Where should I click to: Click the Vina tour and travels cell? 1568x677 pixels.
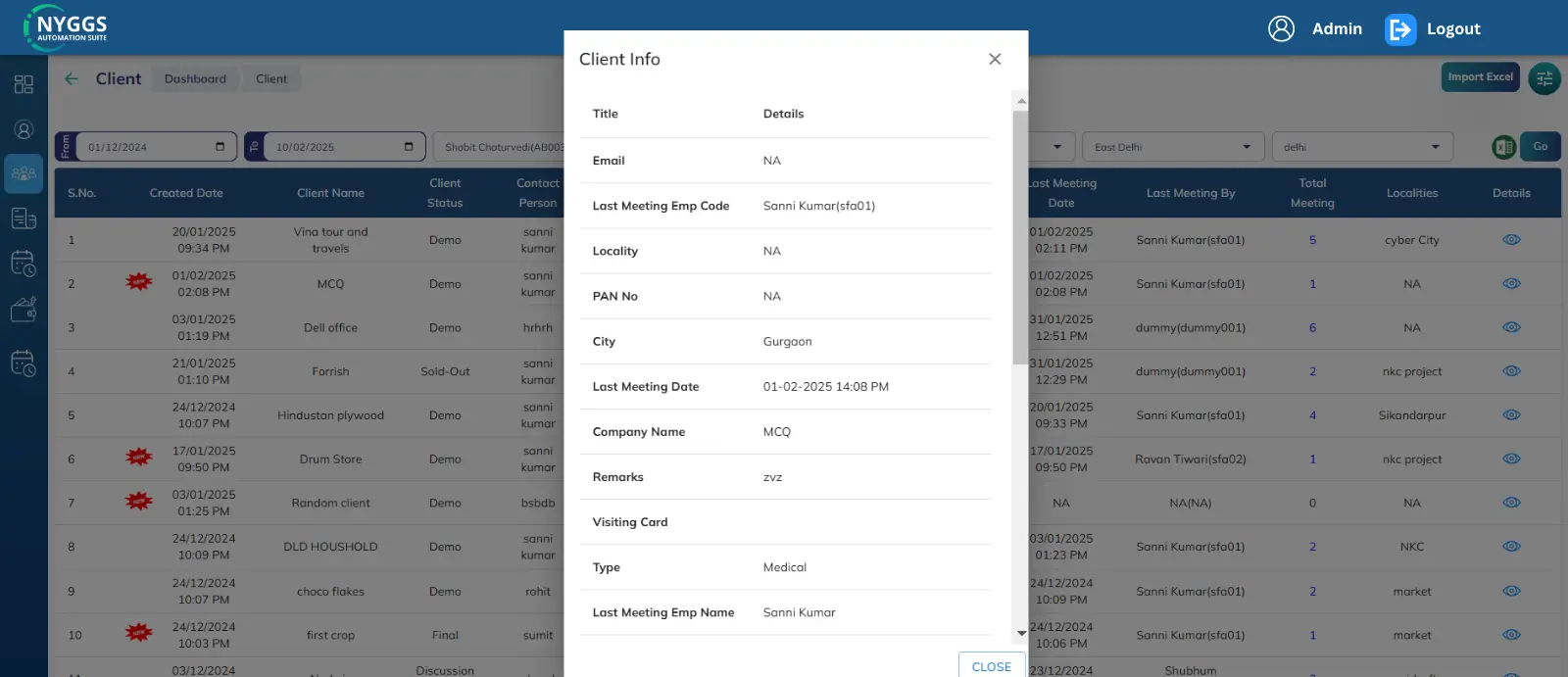[330, 240]
